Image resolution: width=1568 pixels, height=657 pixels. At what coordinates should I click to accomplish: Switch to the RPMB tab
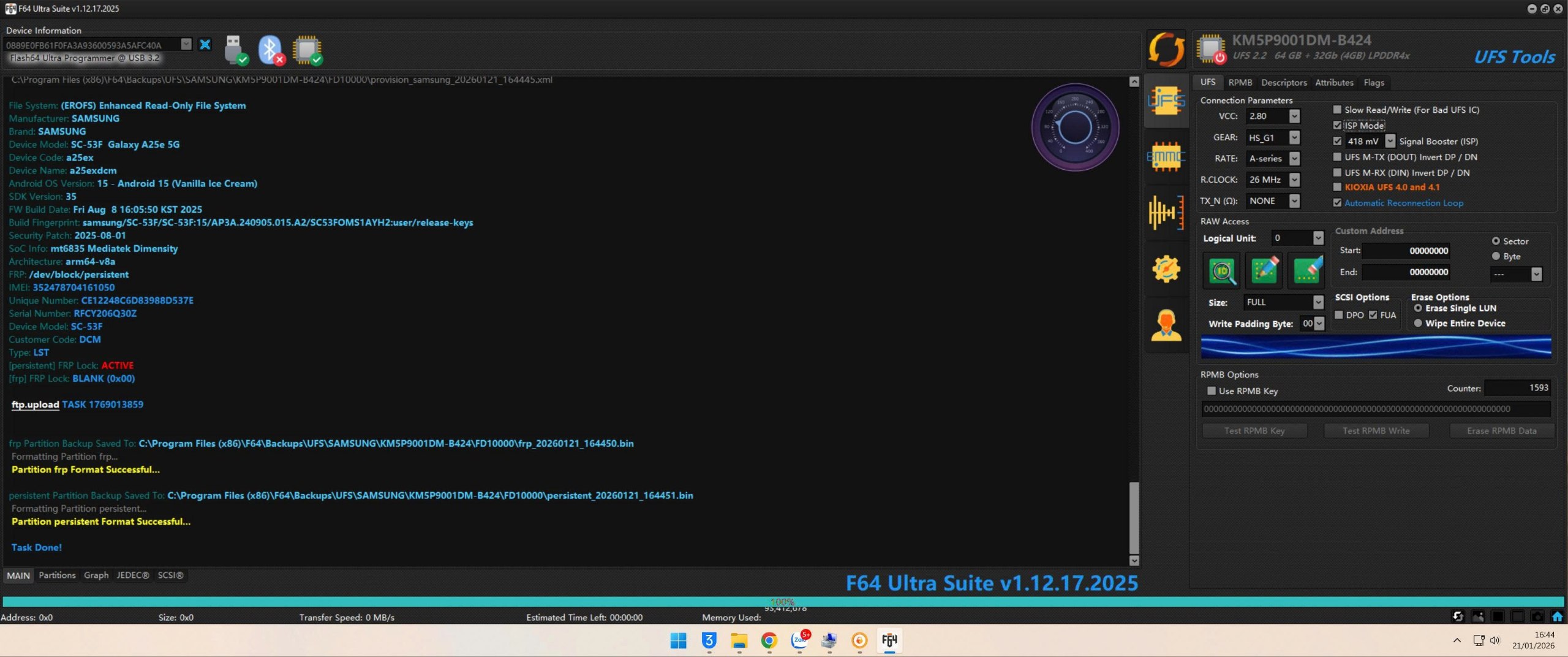pos(1240,82)
